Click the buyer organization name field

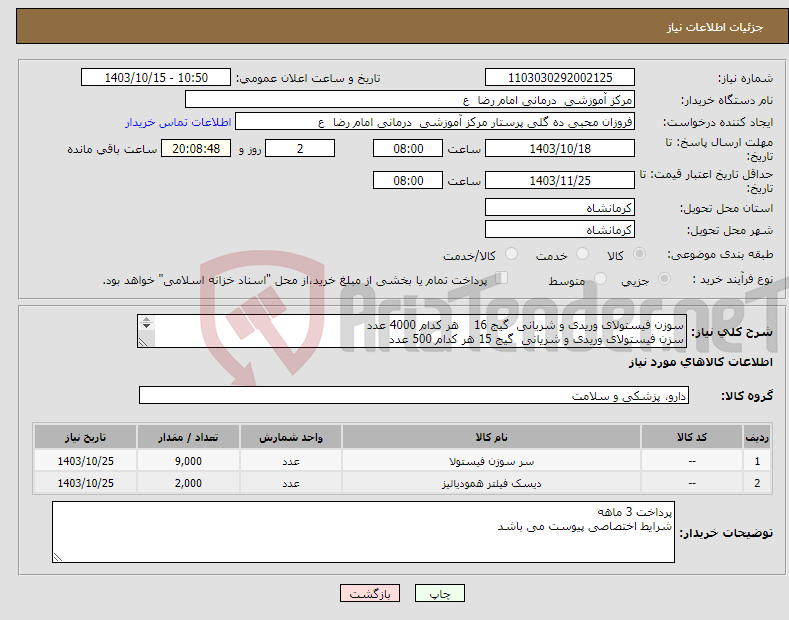pyautogui.click(x=410, y=100)
